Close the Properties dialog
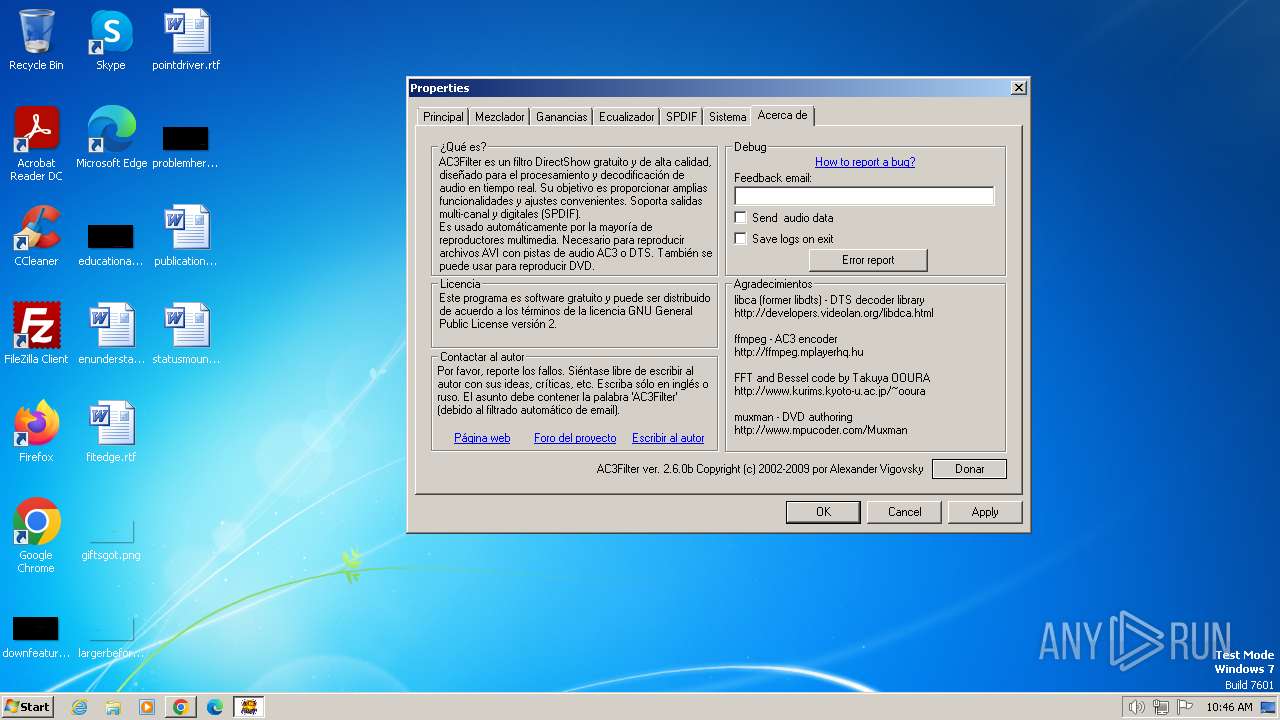Viewport: 1280px width, 720px height. [1018, 88]
